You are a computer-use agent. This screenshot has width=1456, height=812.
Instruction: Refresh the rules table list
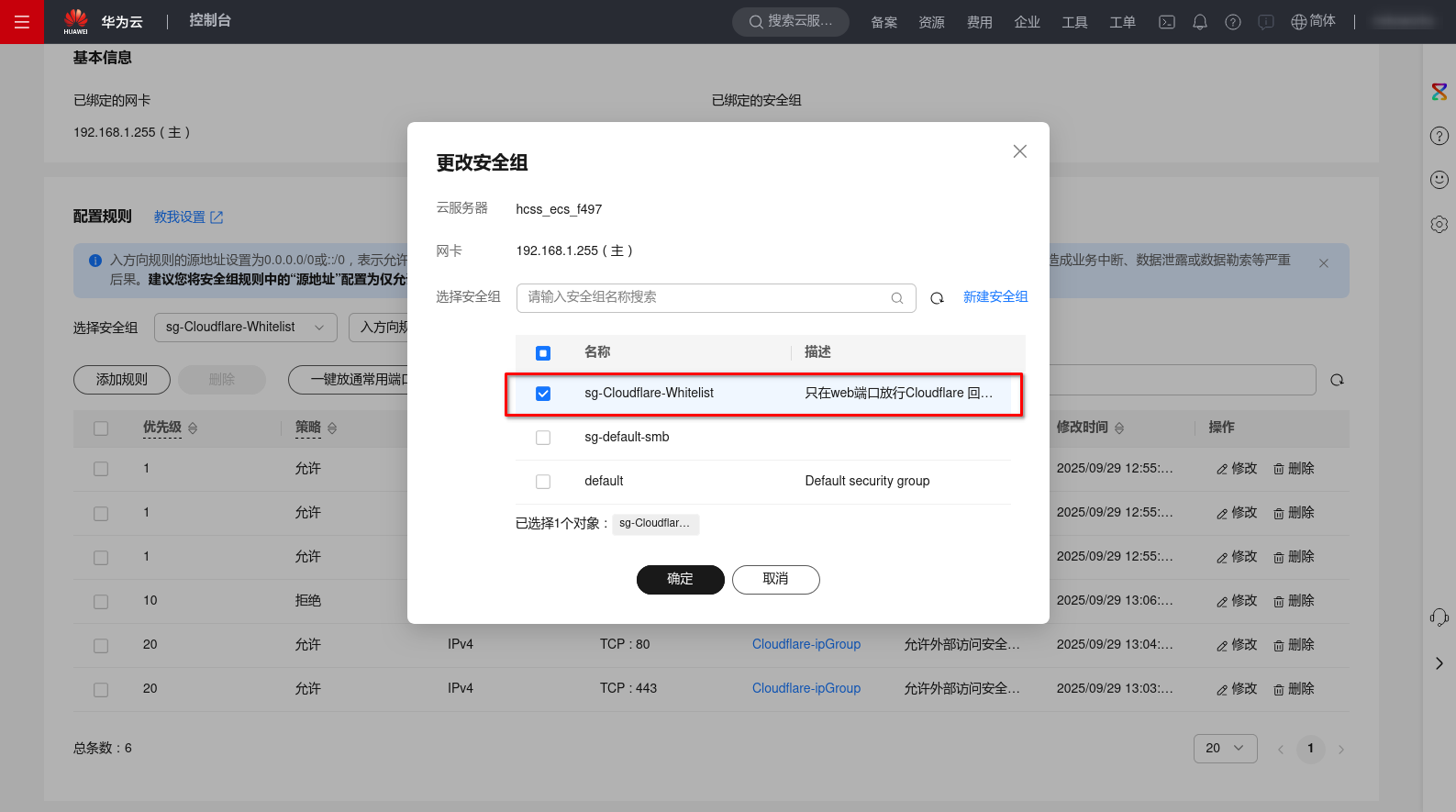click(1337, 380)
